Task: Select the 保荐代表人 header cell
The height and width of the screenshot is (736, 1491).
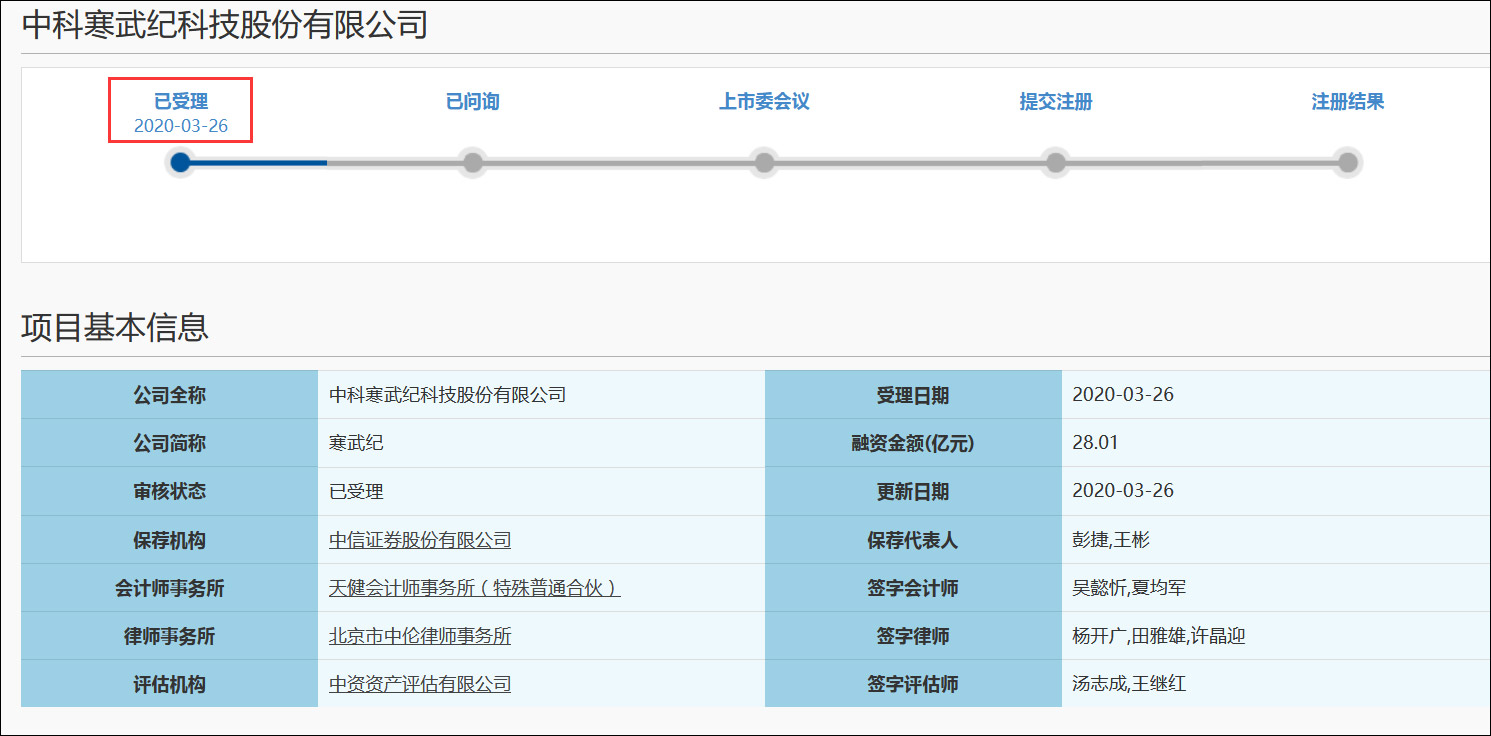Action: point(913,540)
